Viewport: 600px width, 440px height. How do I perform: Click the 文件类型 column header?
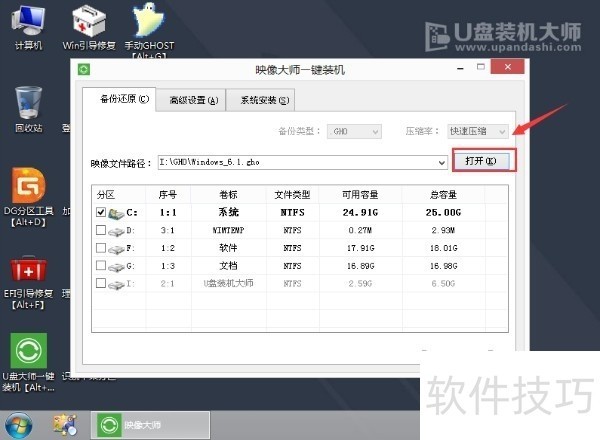(292, 195)
